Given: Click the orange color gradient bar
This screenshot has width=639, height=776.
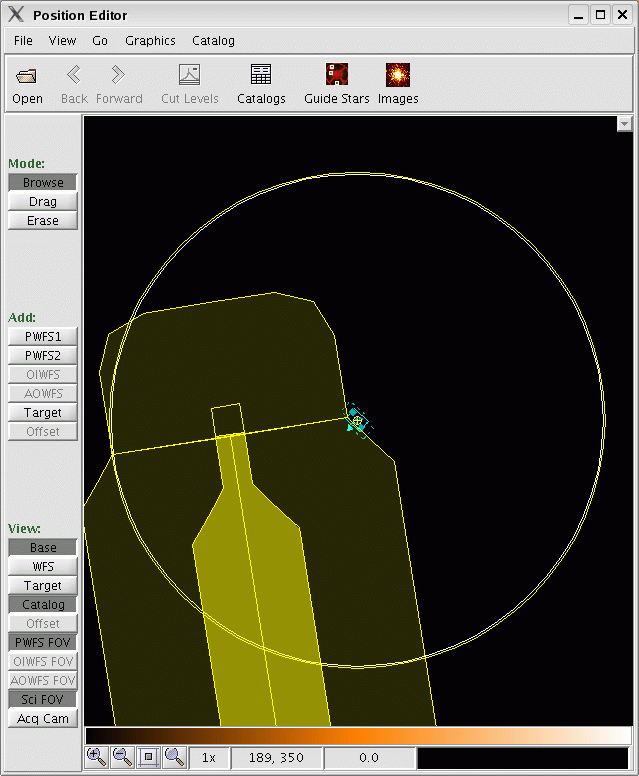Looking at the screenshot, I should 358,735.
